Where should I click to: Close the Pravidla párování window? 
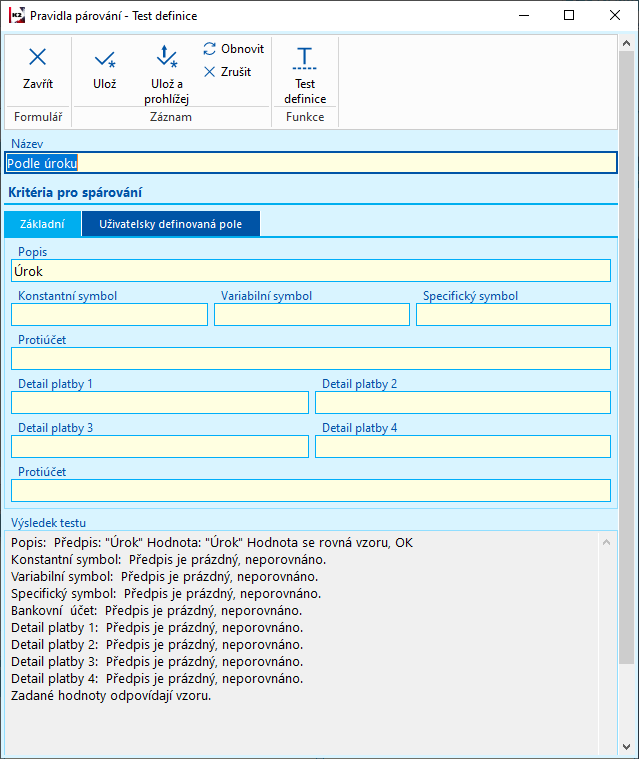click(615, 15)
